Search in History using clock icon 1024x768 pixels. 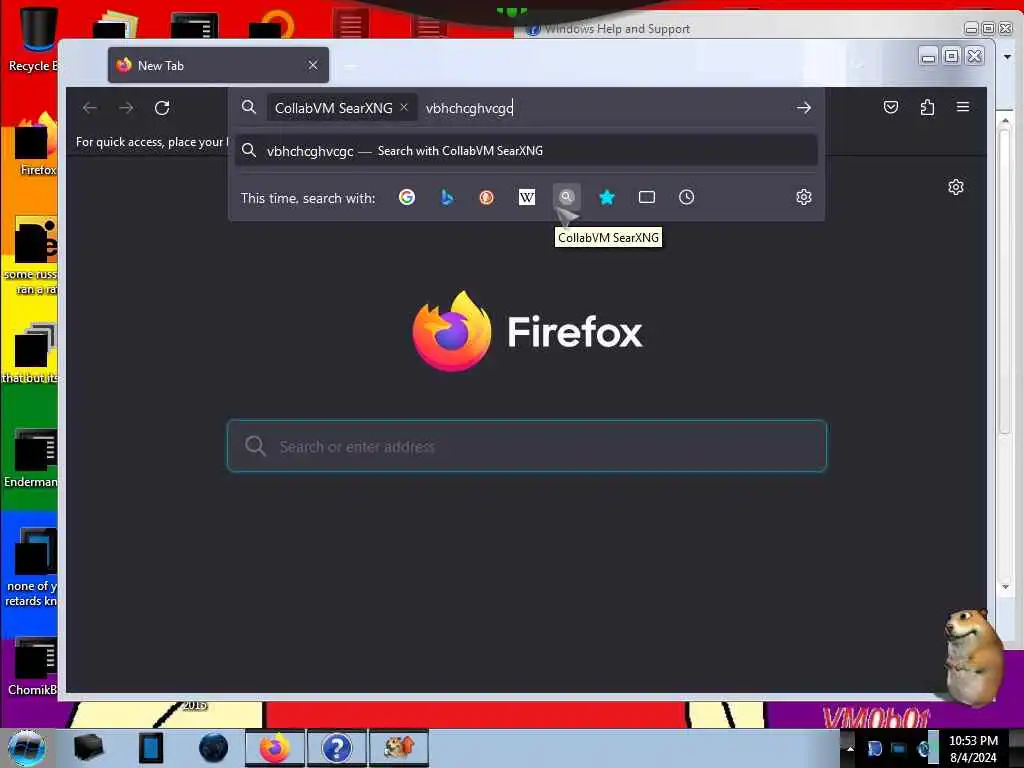click(x=686, y=197)
